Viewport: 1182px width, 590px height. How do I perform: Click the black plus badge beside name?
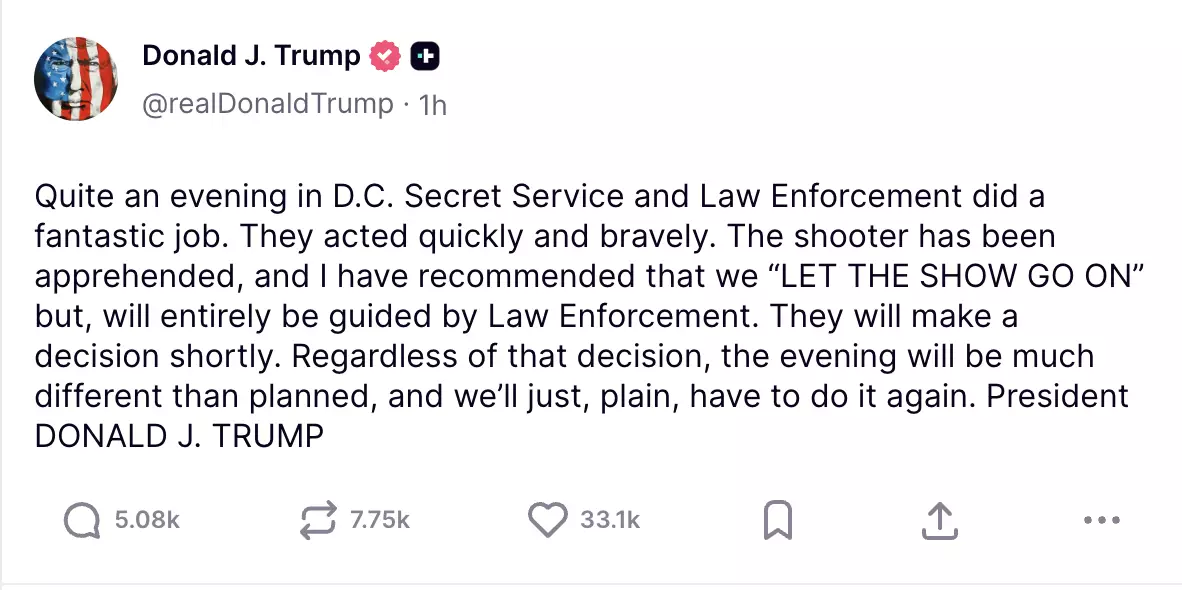[426, 56]
